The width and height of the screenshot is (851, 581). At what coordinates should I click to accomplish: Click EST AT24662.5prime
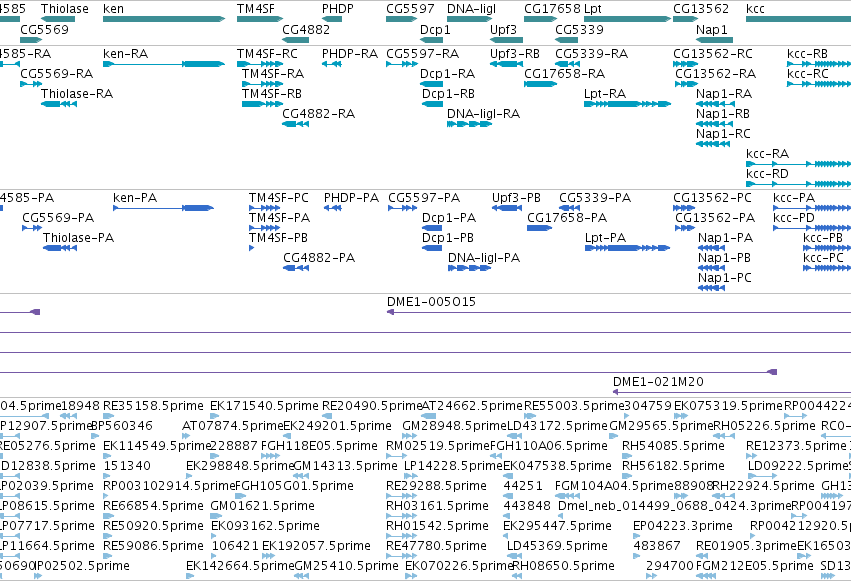472,406
